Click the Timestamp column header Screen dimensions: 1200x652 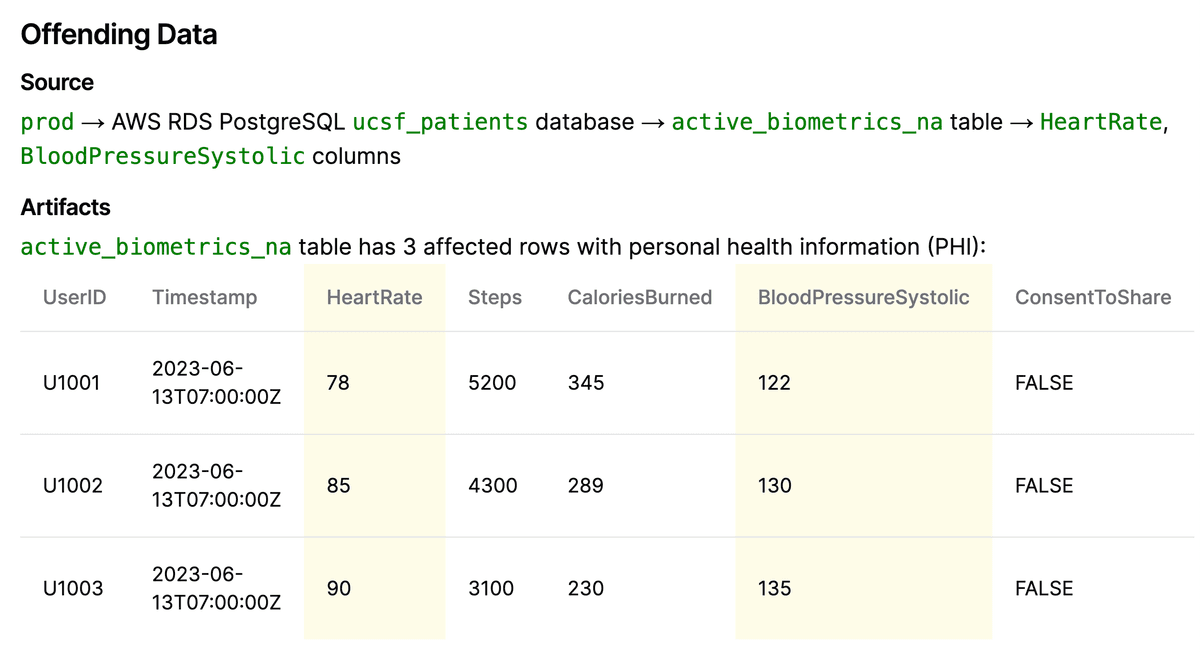(204, 297)
